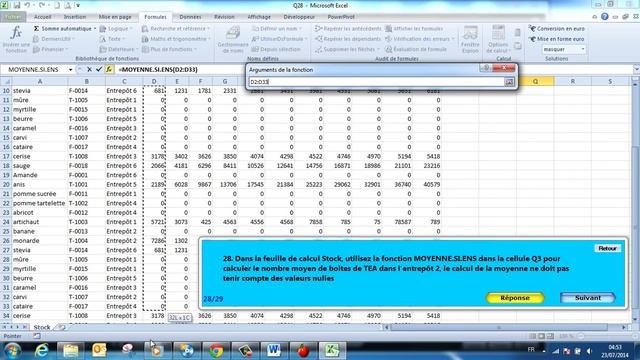
Task: Open the Financier functions dropdown
Action: (51, 49)
